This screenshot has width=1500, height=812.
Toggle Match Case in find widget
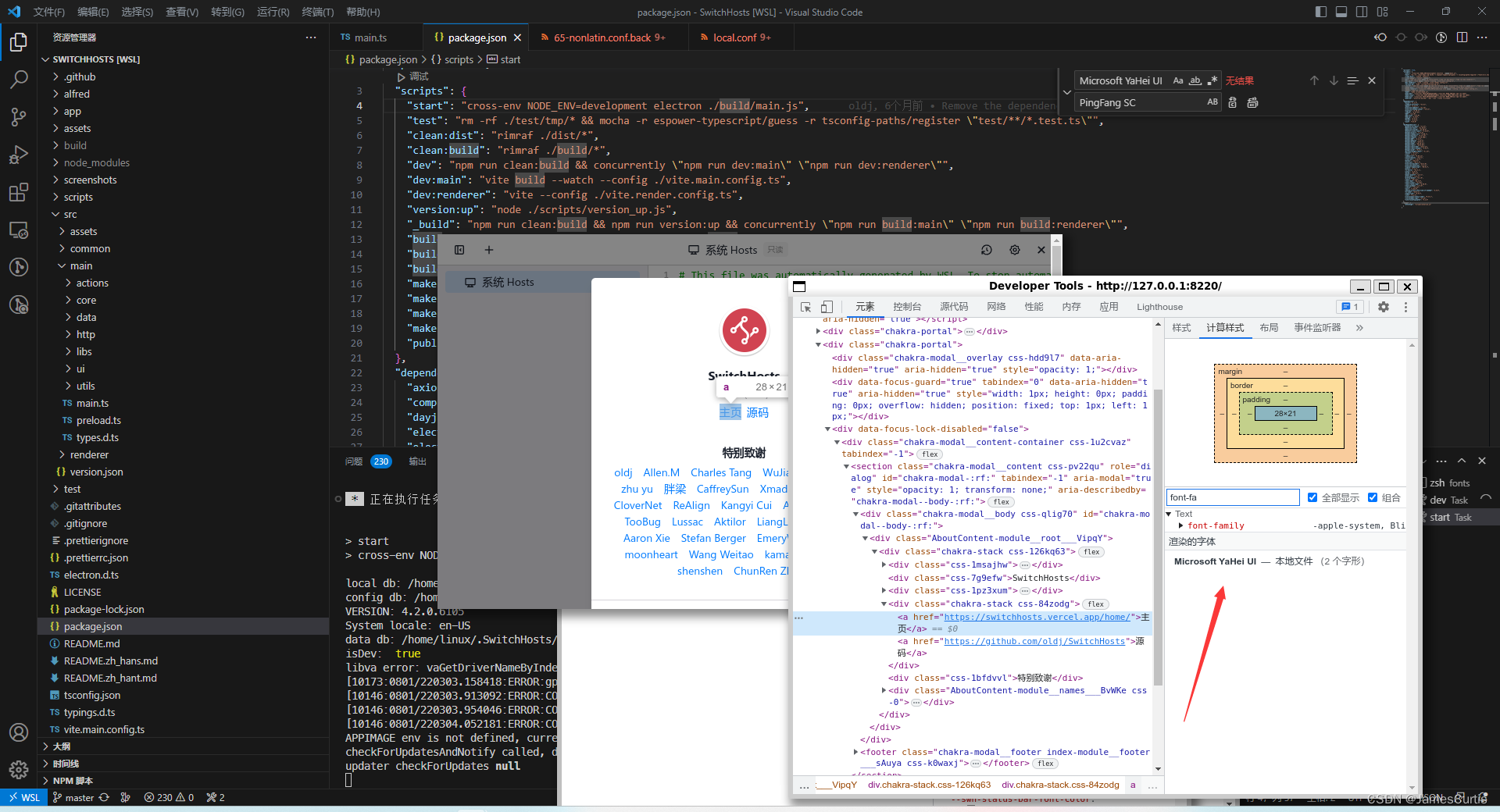[x=1178, y=80]
